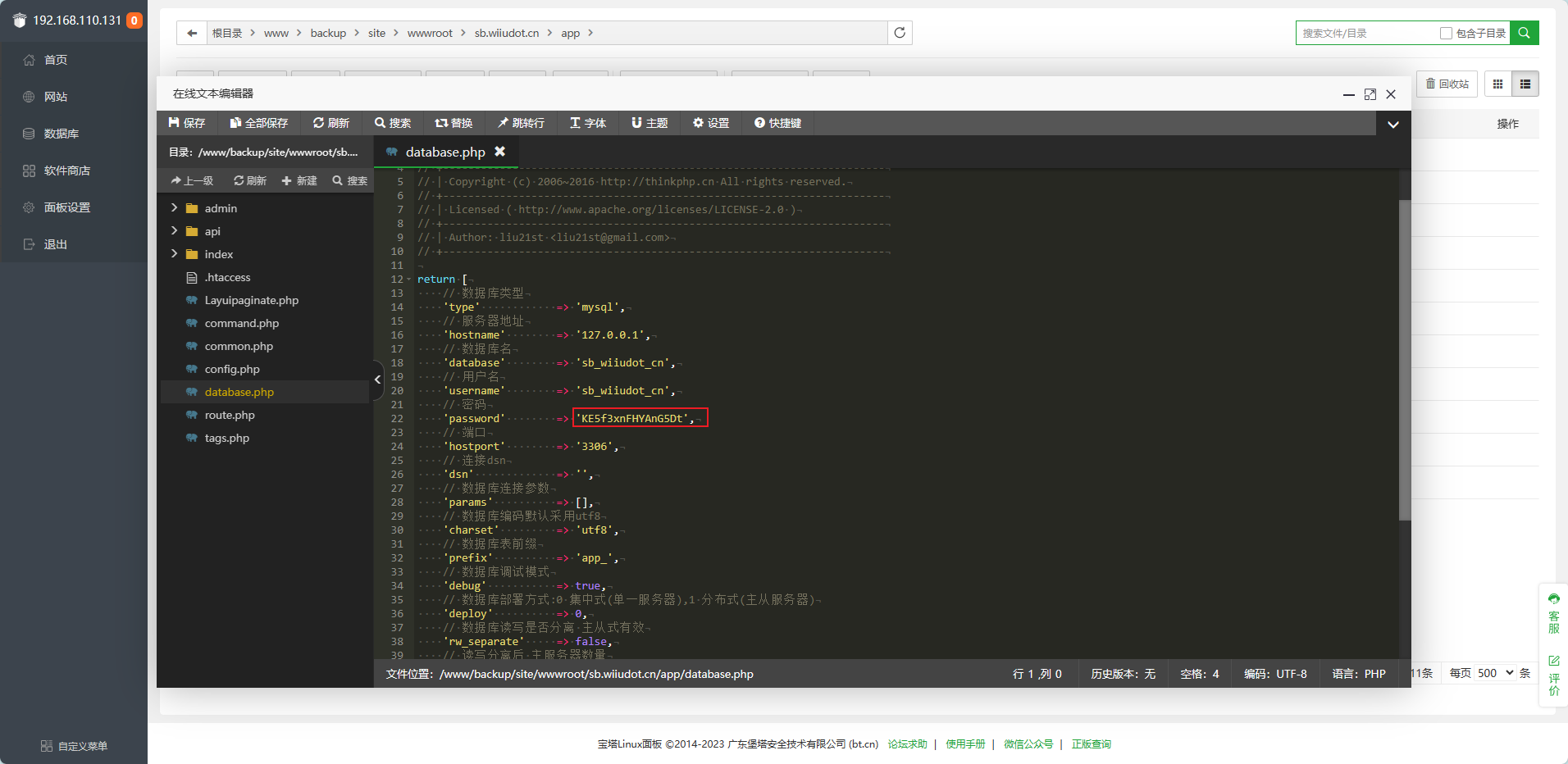
Task: Collapse code fold at line 12
Action: coord(409,280)
